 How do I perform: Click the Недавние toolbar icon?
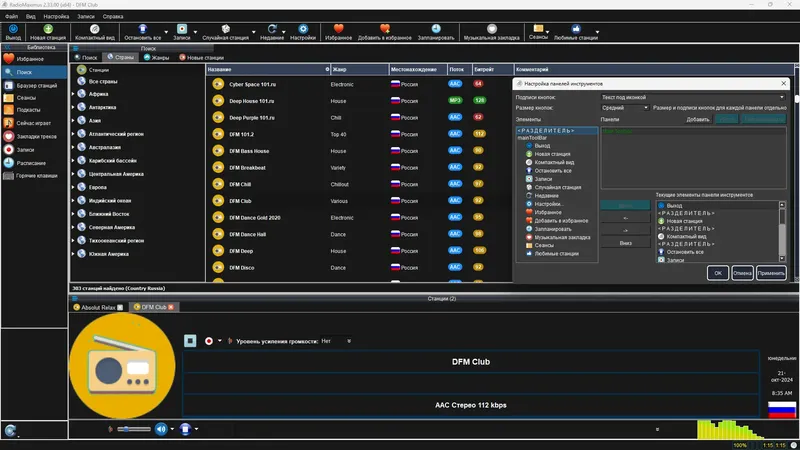click(272, 29)
